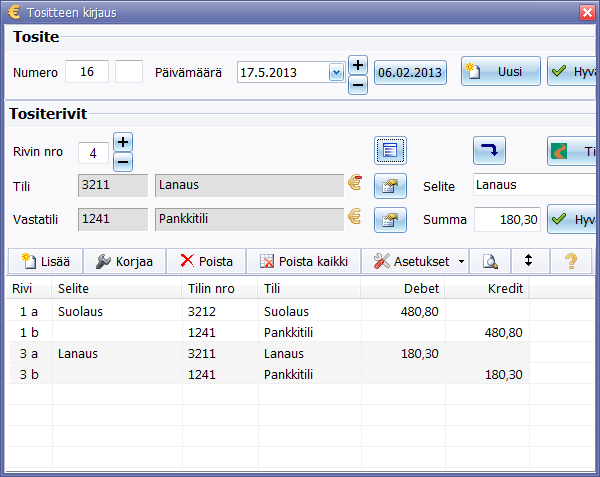
Task: Click the blue list form icon button
Action: coord(390,151)
